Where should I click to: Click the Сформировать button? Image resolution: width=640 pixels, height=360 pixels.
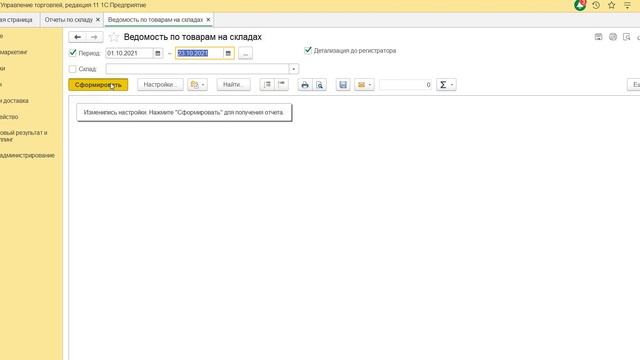click(x=98, y=85)
